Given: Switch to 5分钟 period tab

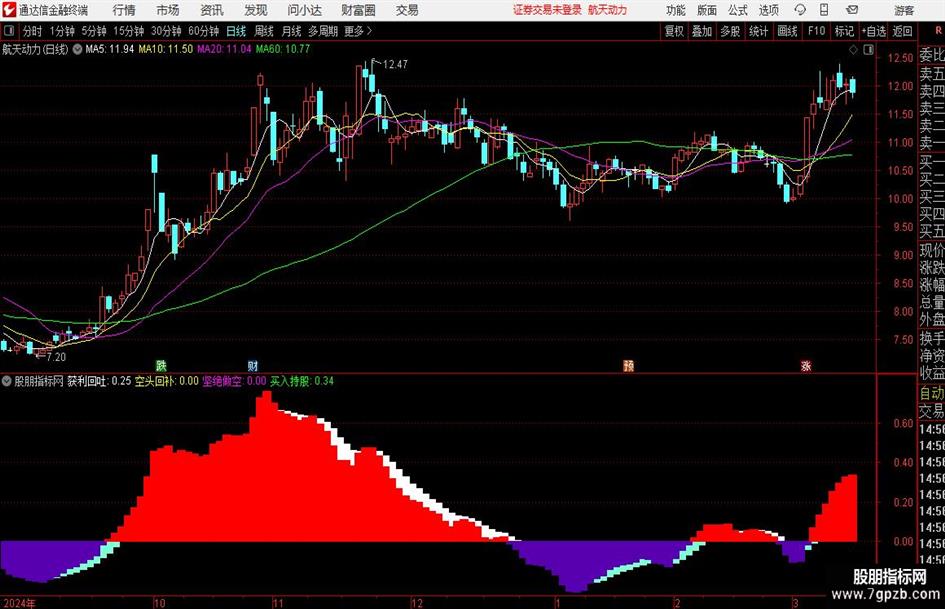Looking at the screenshot, I should tap(94, 31).
